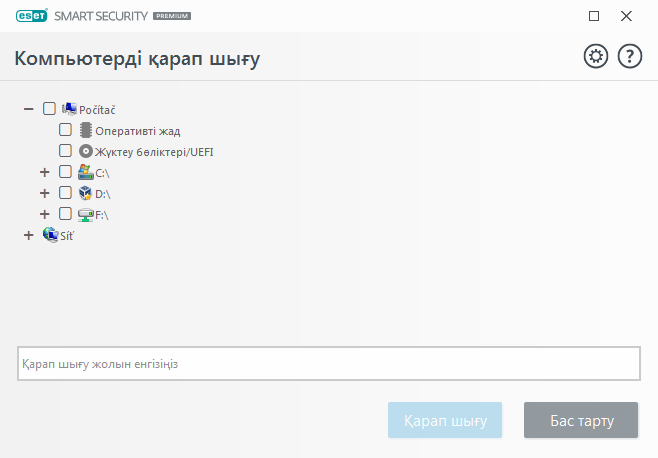The height and width of the screenshot is (458, 658).
Task: Collapse the Počítač tree node
Action: (x=28, y=108)
